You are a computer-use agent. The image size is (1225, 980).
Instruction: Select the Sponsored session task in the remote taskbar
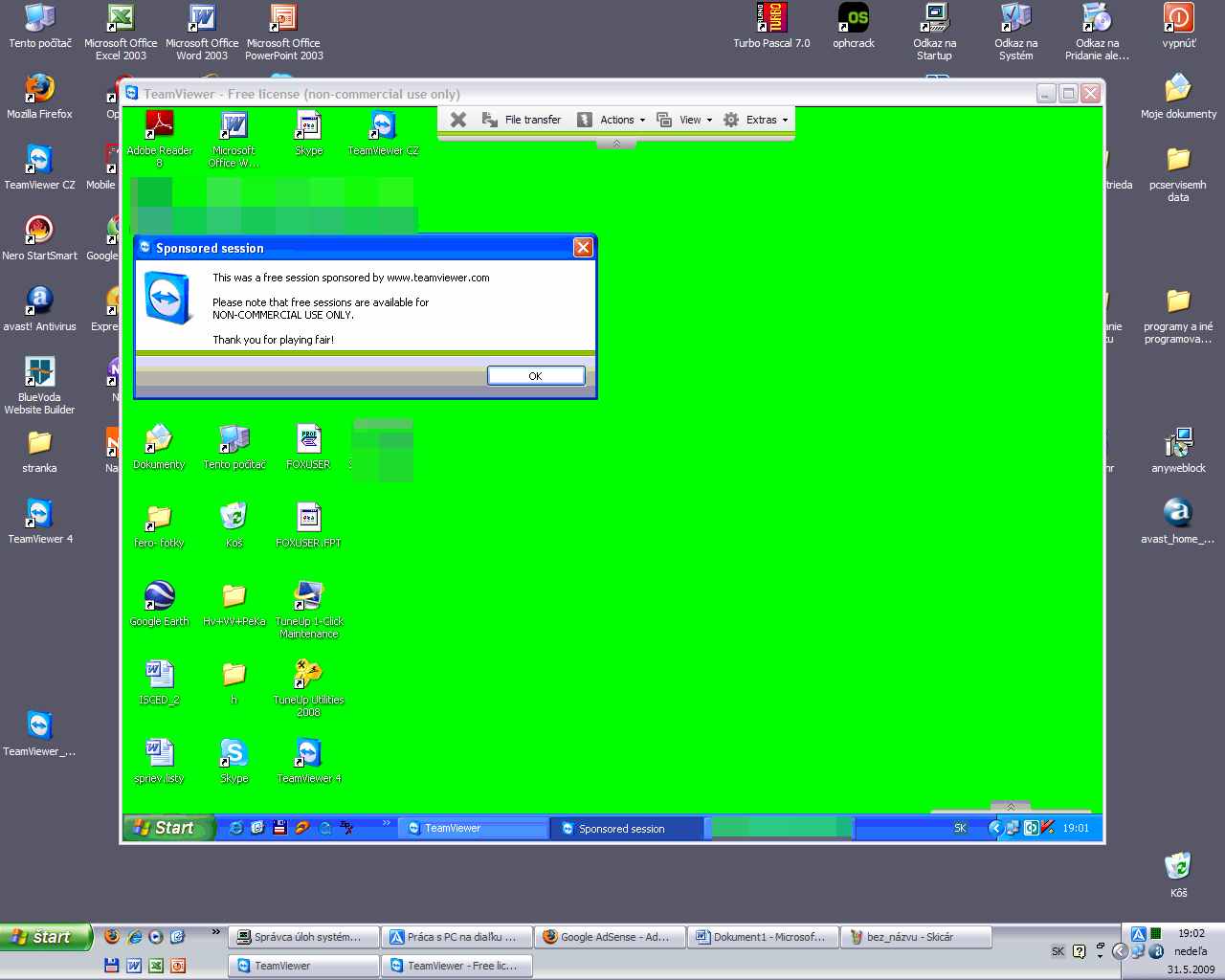628,828
